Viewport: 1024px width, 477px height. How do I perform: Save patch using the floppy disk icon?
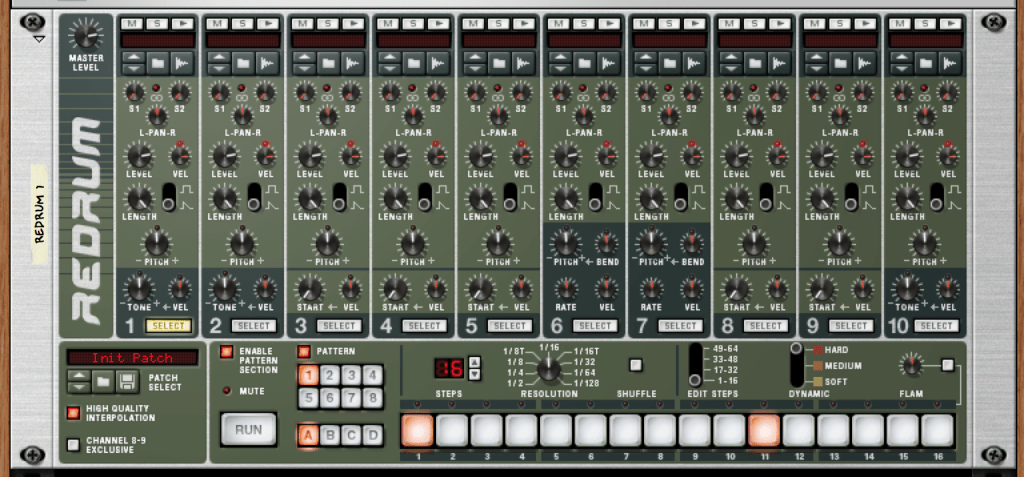[x=128, y=381]
